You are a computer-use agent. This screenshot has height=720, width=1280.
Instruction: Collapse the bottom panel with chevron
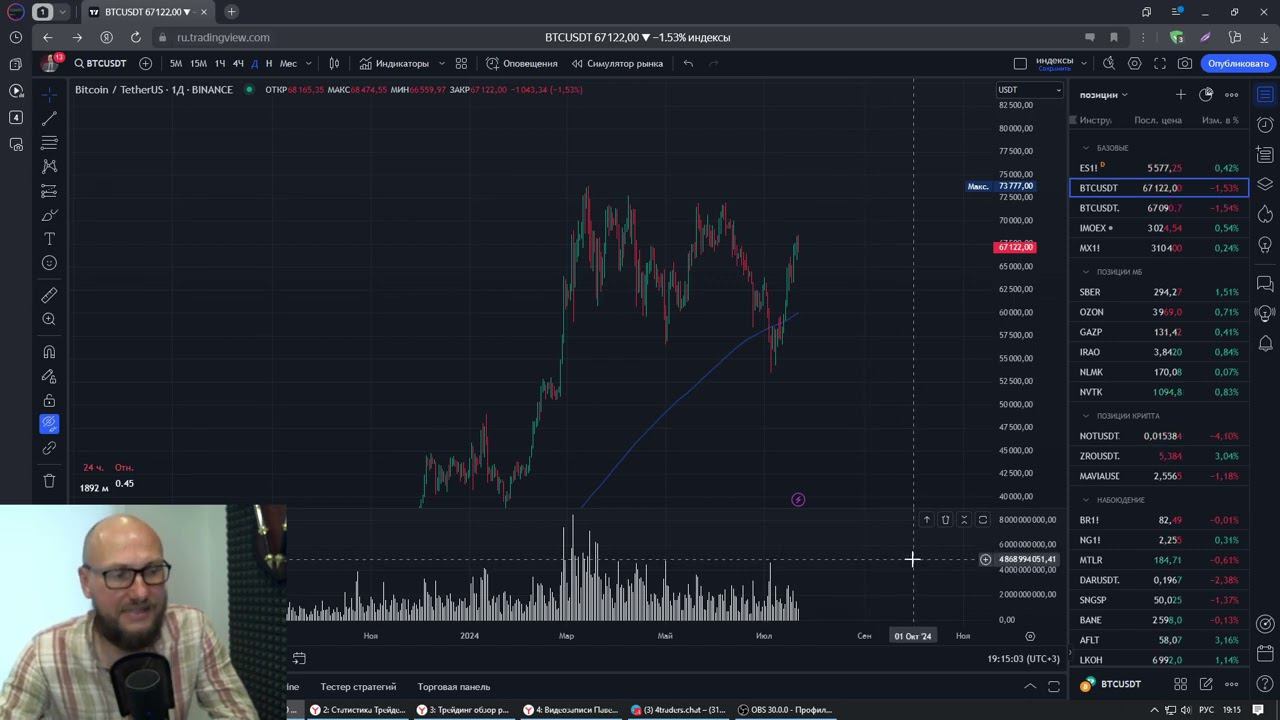[x=1029, y=687]
